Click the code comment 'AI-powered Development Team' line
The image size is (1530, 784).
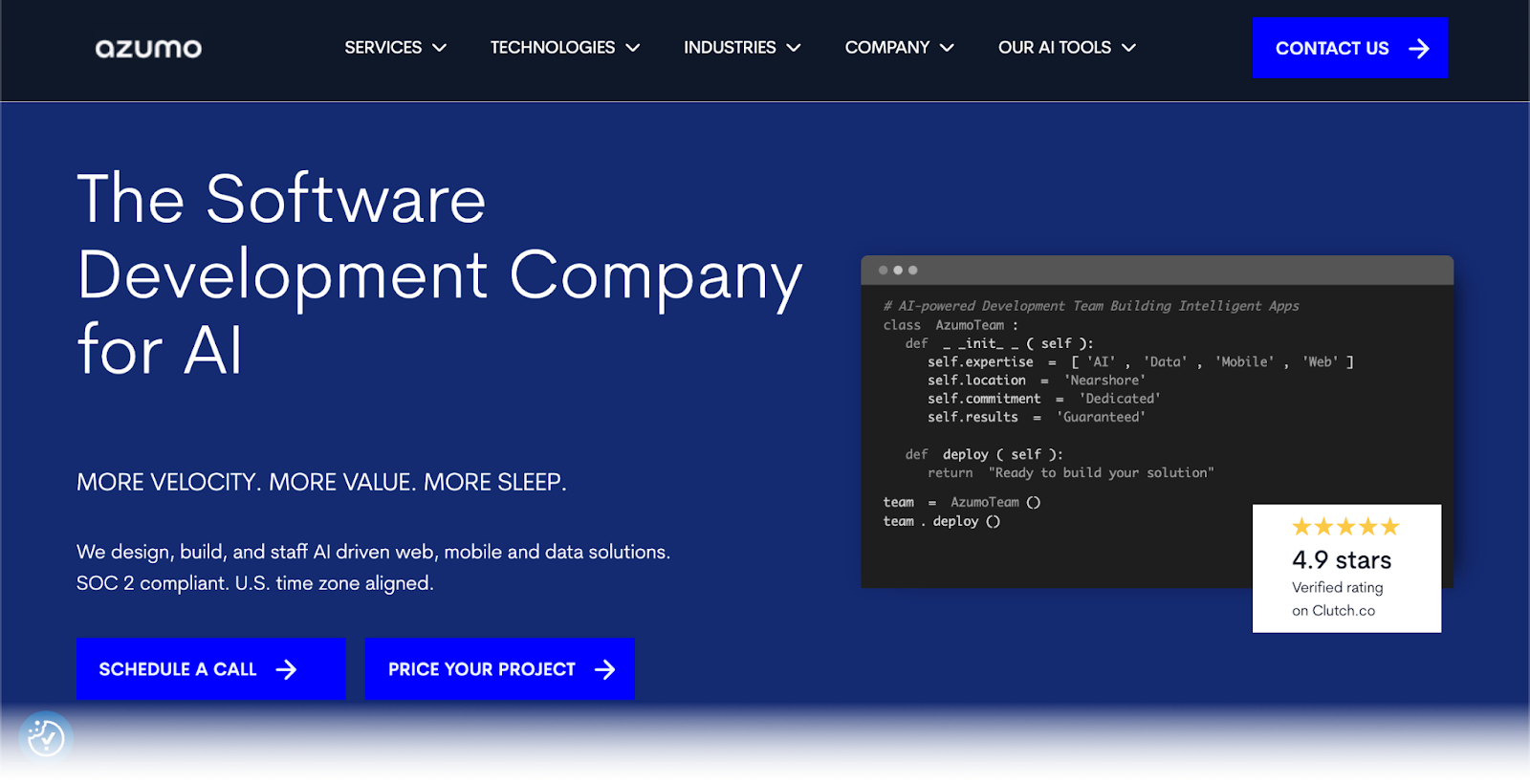point(1091,306)
